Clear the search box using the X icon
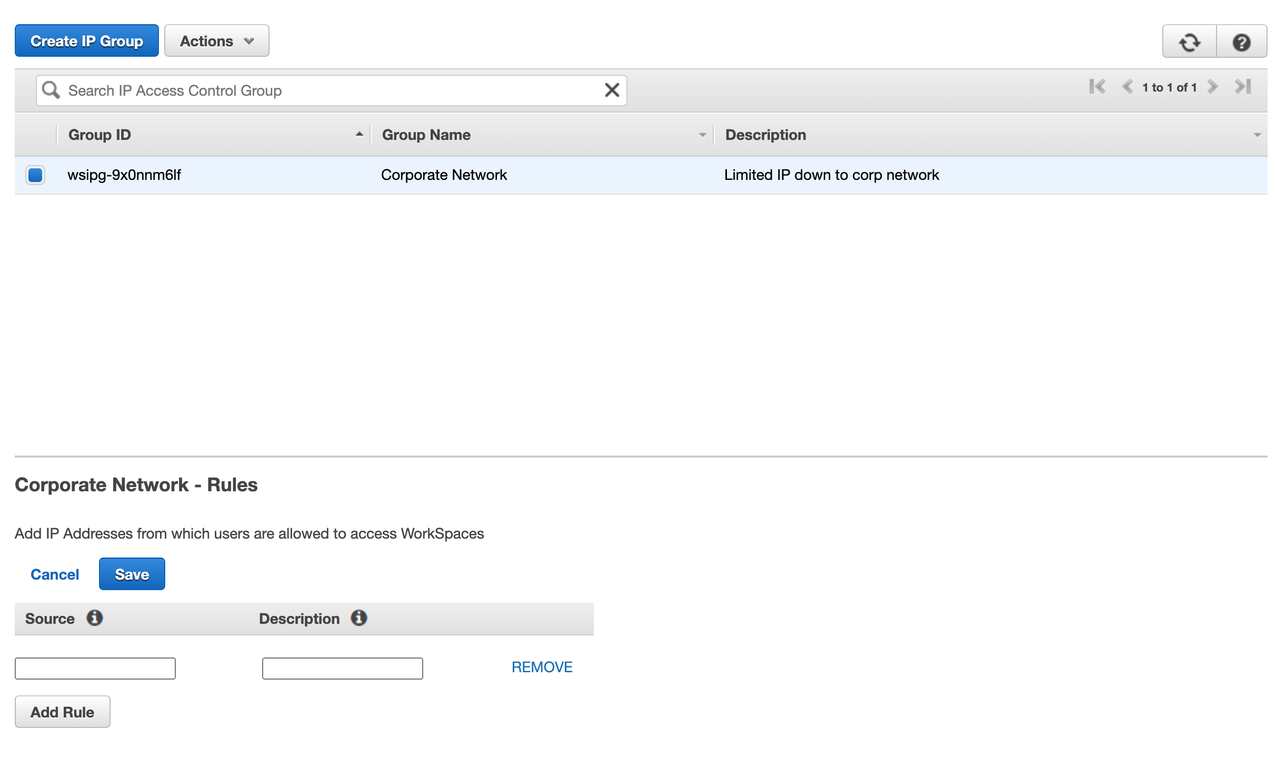 click(x=611, y=89)
